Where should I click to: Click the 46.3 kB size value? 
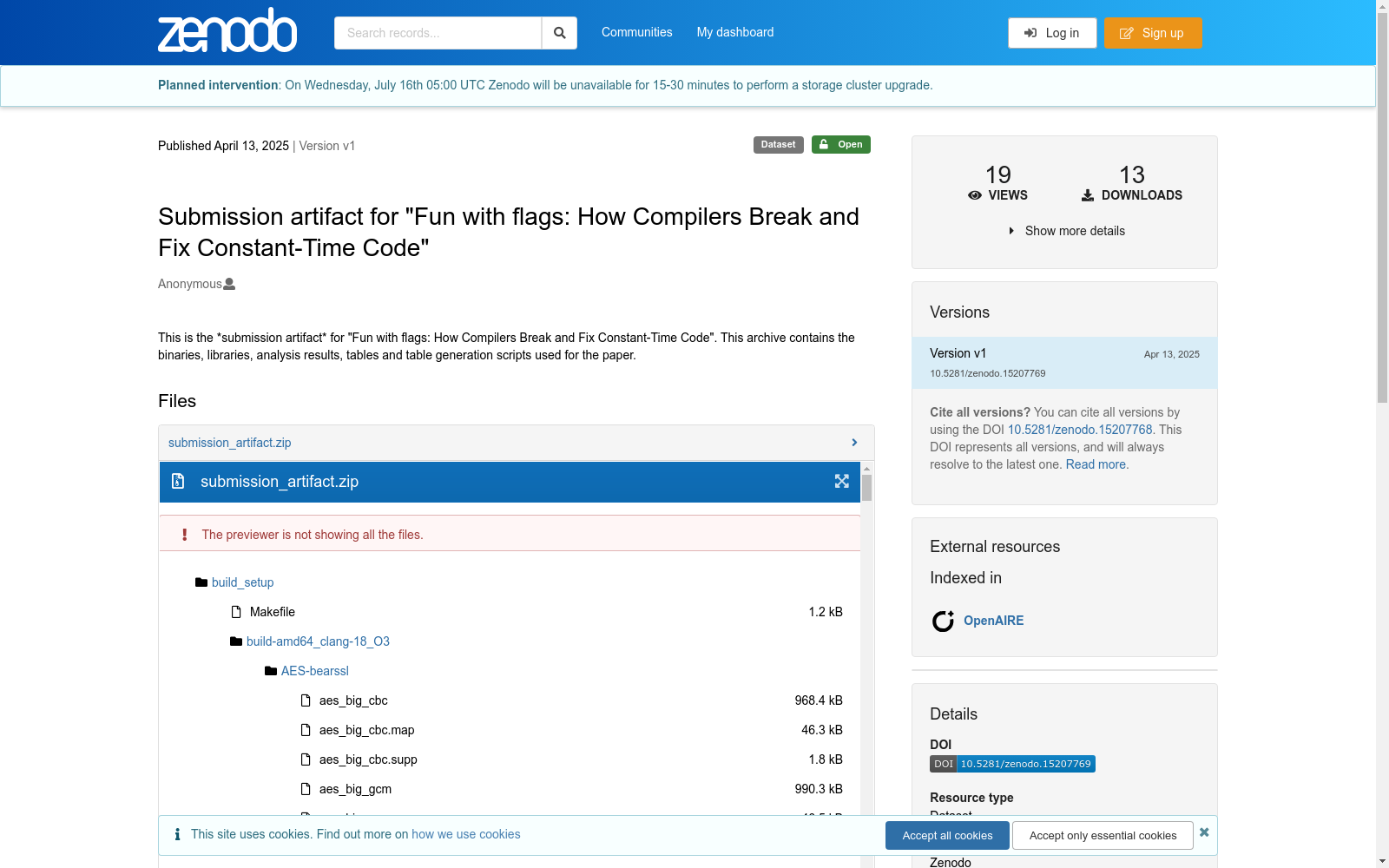[x=822, y=730]
